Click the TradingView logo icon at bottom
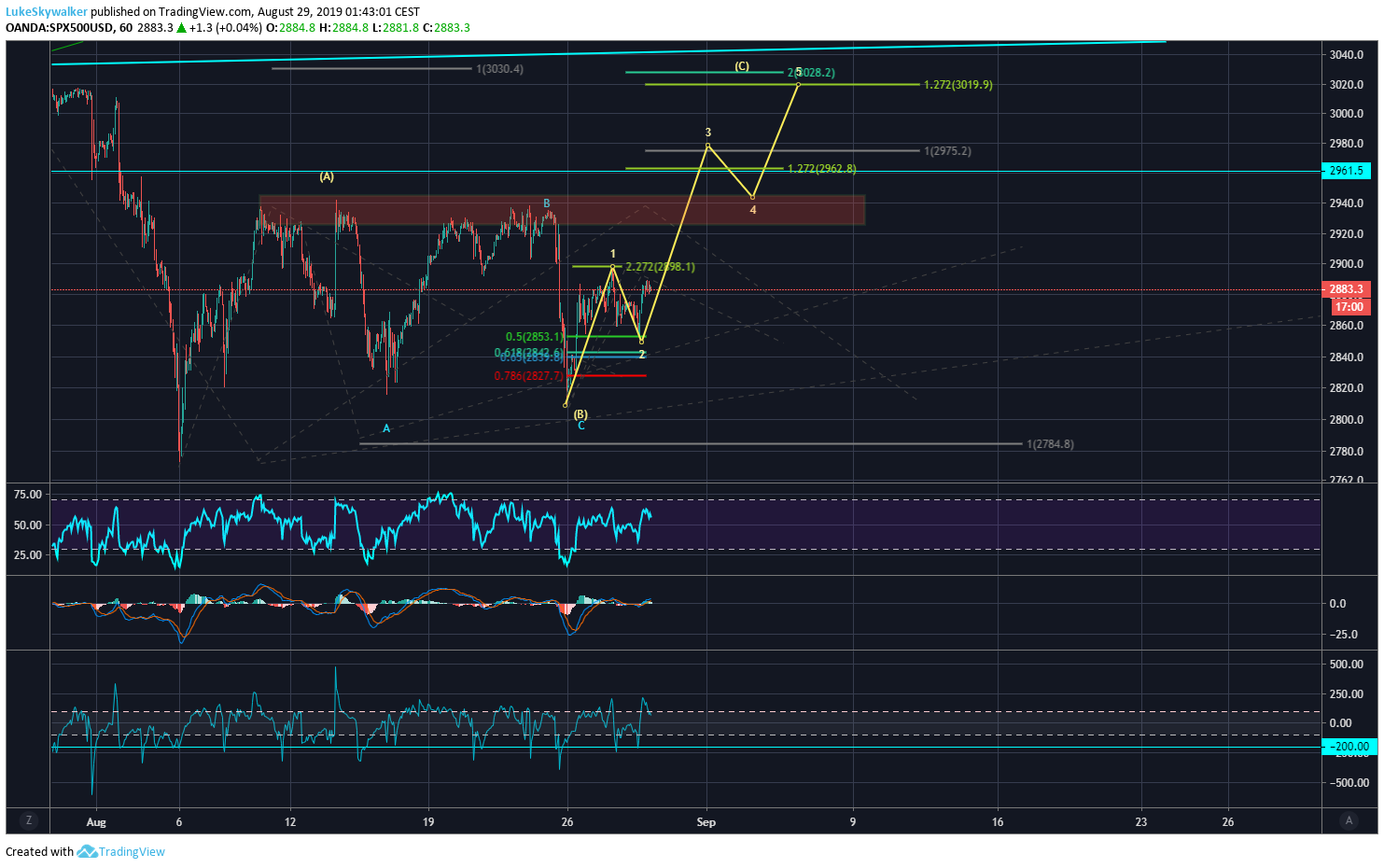The width and height of the screenshot is (1384, 868). pyautogui.click(x=87, y=851)
